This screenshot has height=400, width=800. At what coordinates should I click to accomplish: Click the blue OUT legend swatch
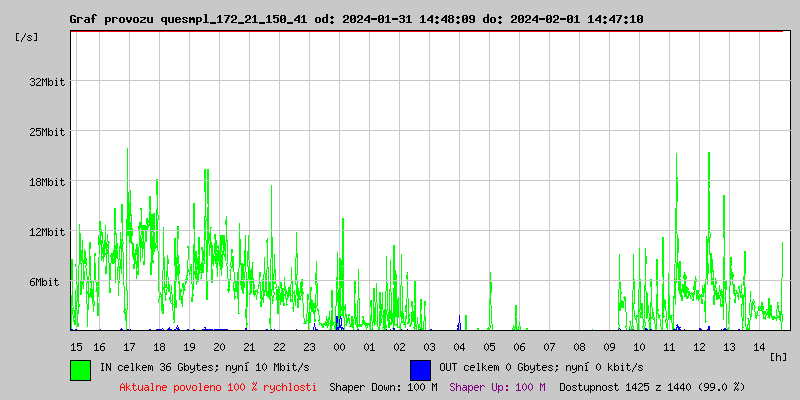[420, 369]
